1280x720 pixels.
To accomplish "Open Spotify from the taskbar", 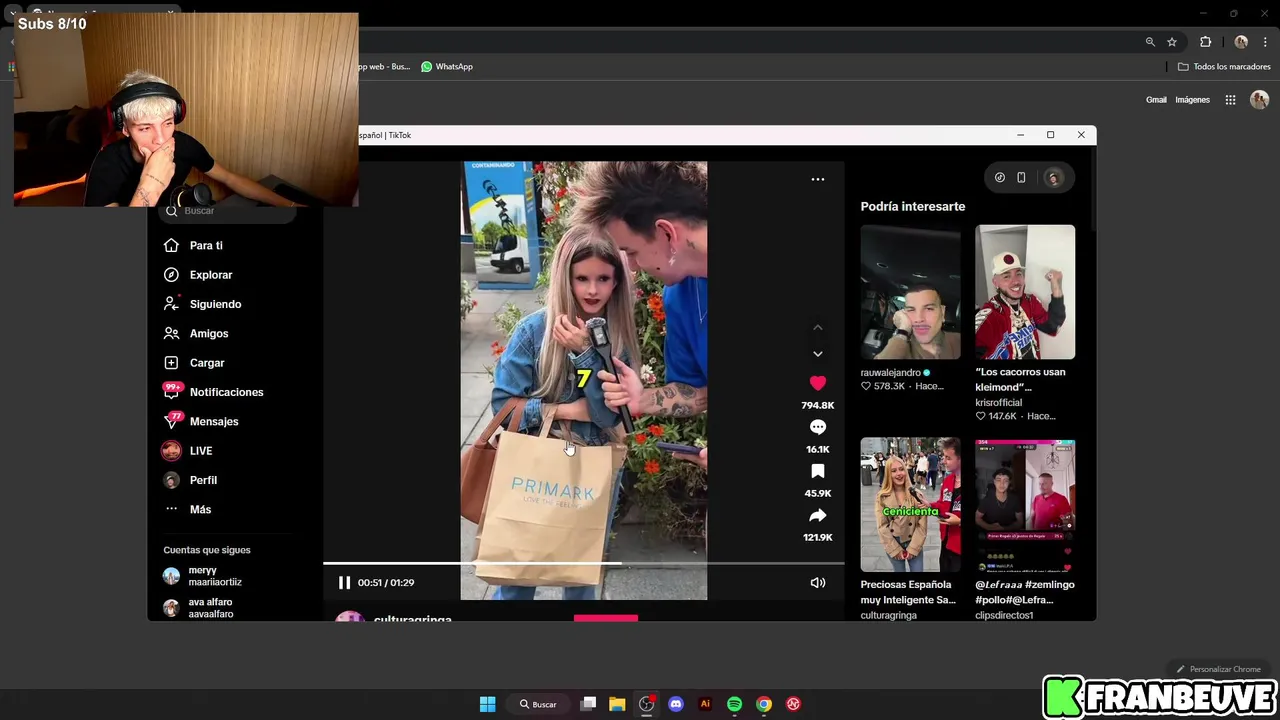I will 734,704.
